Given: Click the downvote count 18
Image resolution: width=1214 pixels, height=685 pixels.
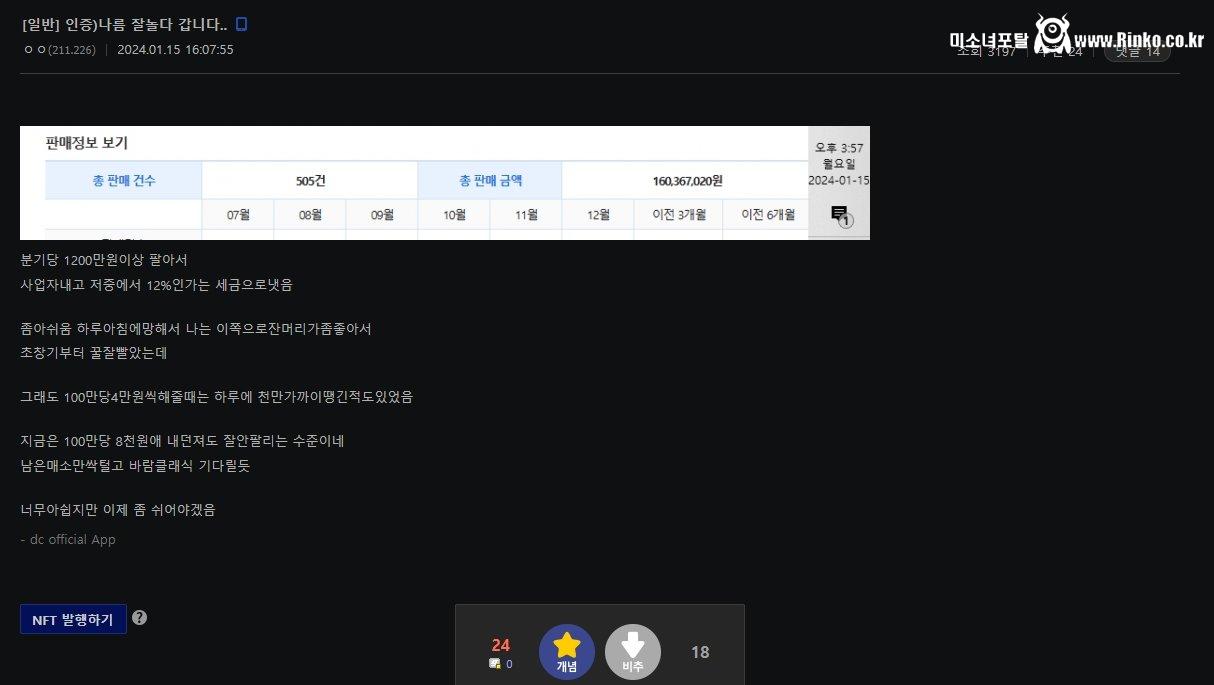Looking at the screenshot, I should click(x=700, y=652).
